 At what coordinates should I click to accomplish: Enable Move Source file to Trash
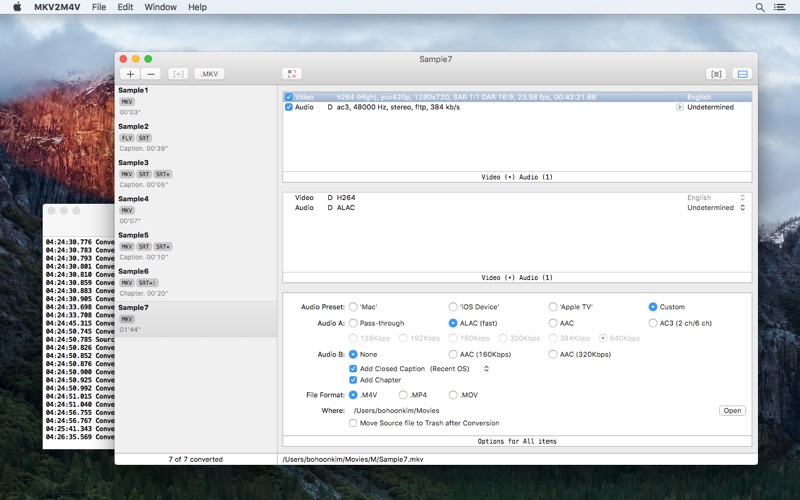[353, 423]
